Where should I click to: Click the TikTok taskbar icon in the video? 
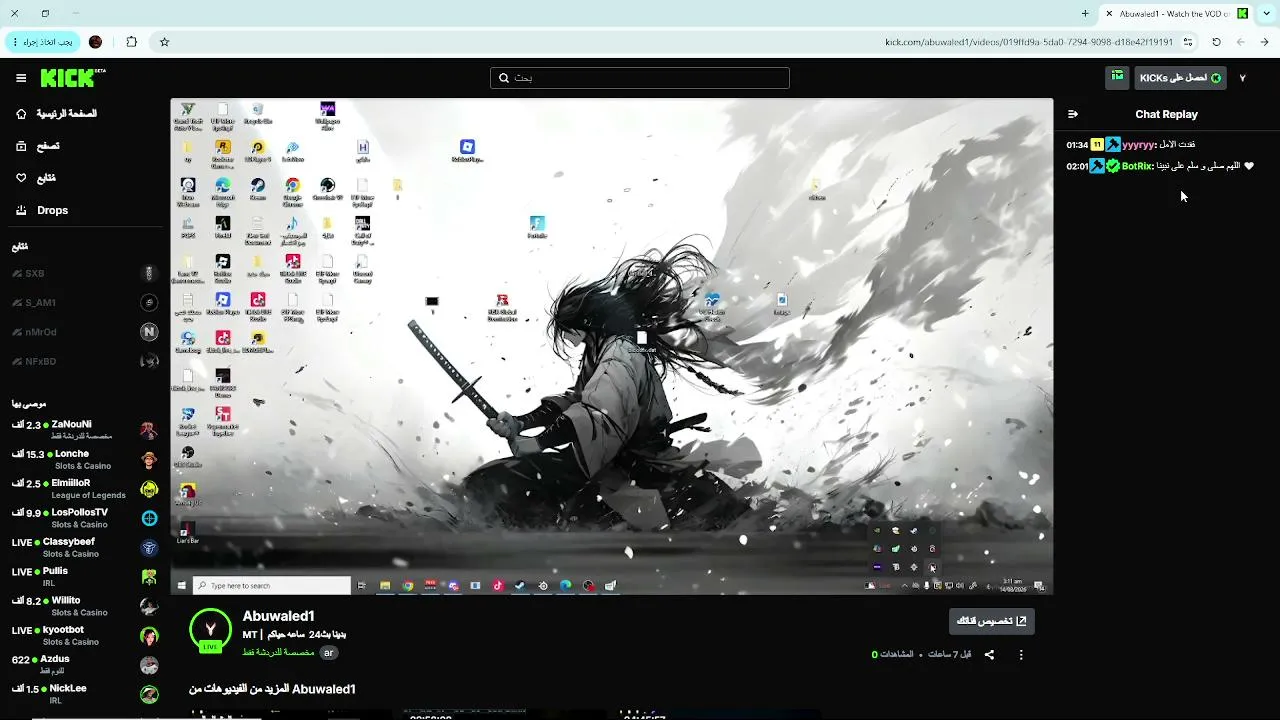click(x=498, y=586)
